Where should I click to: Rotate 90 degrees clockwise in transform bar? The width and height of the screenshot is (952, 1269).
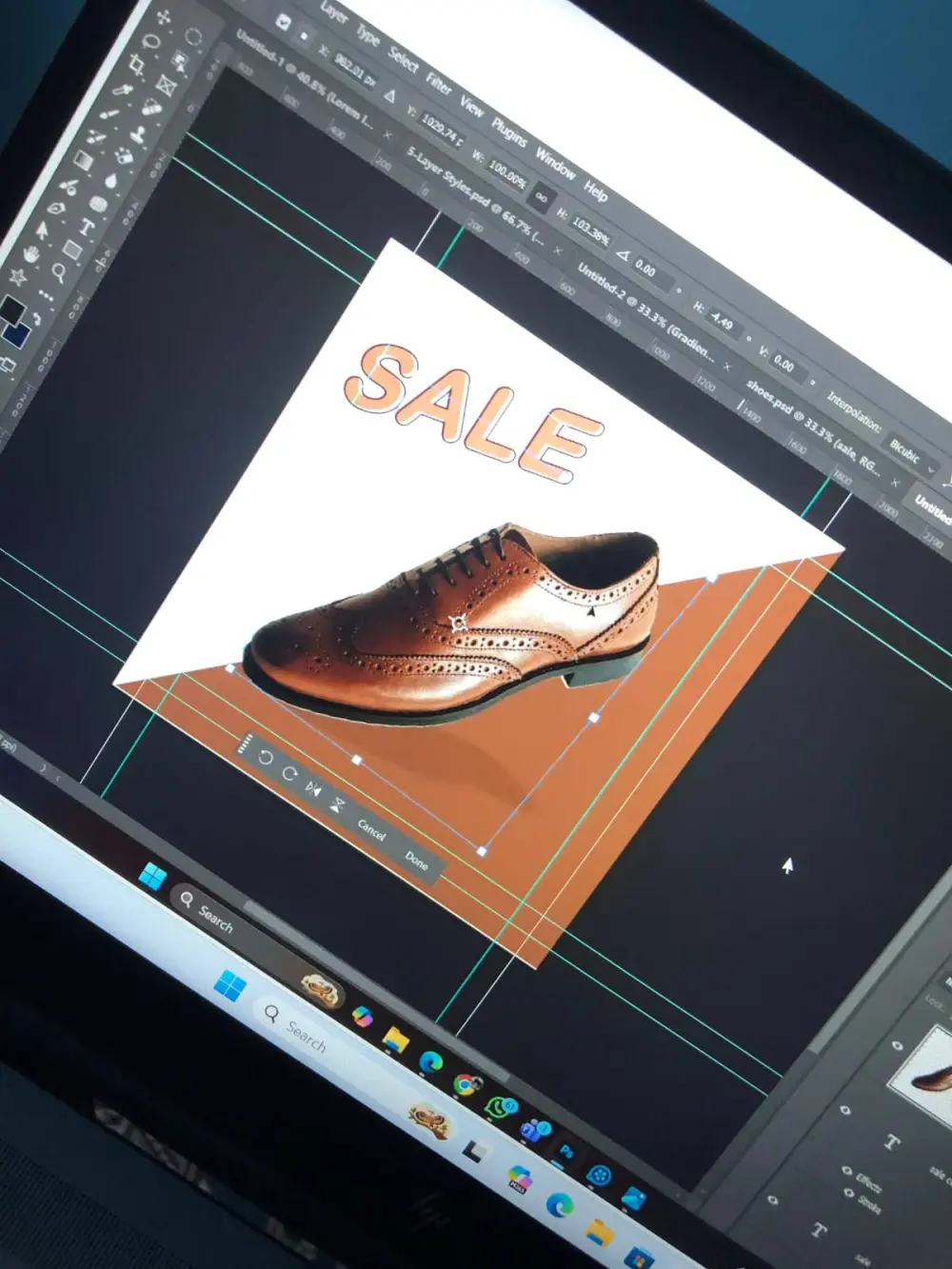tap(289, 773)
